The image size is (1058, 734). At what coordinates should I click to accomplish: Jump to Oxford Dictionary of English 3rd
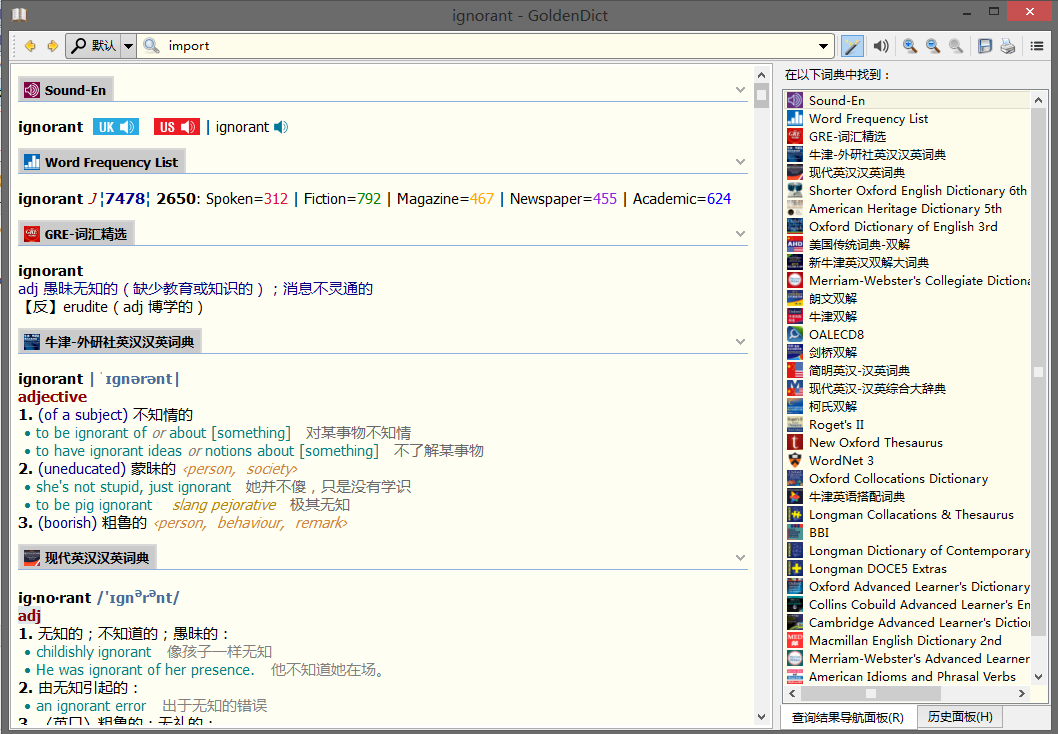908,227
